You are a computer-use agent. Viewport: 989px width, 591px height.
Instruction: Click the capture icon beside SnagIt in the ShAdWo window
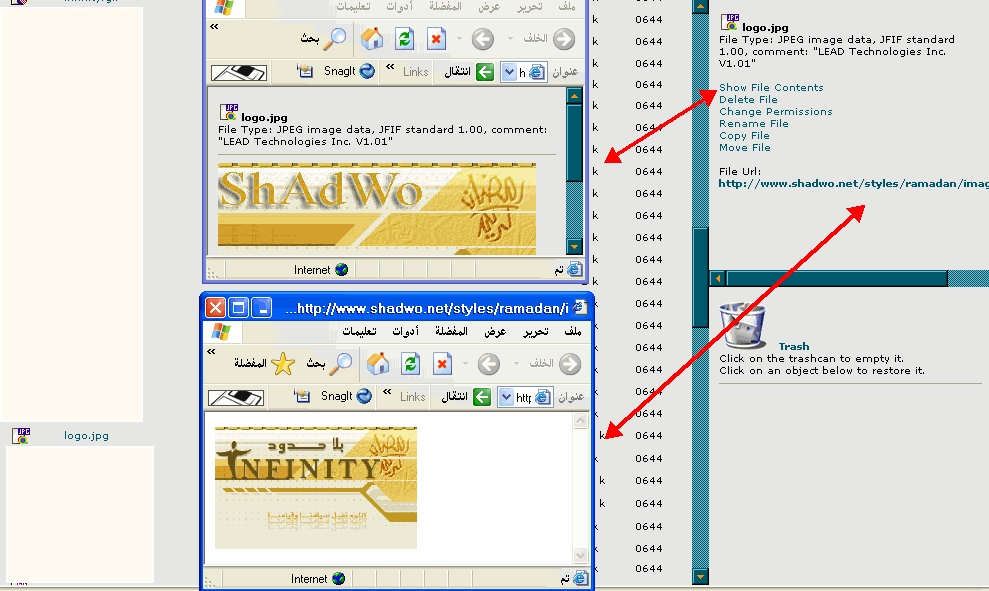tap(305, 71)
